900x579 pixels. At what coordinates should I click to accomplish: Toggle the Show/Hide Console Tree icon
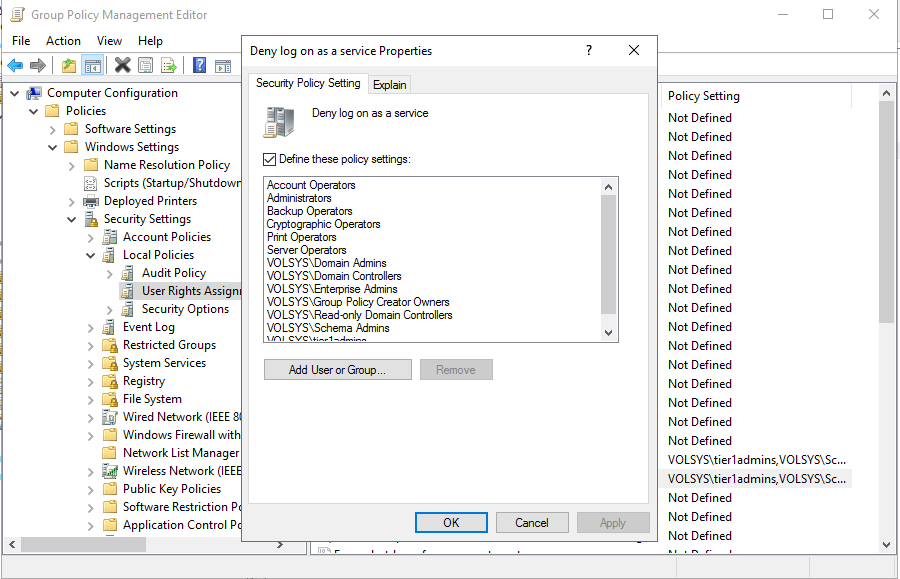[x=92, y=66]
